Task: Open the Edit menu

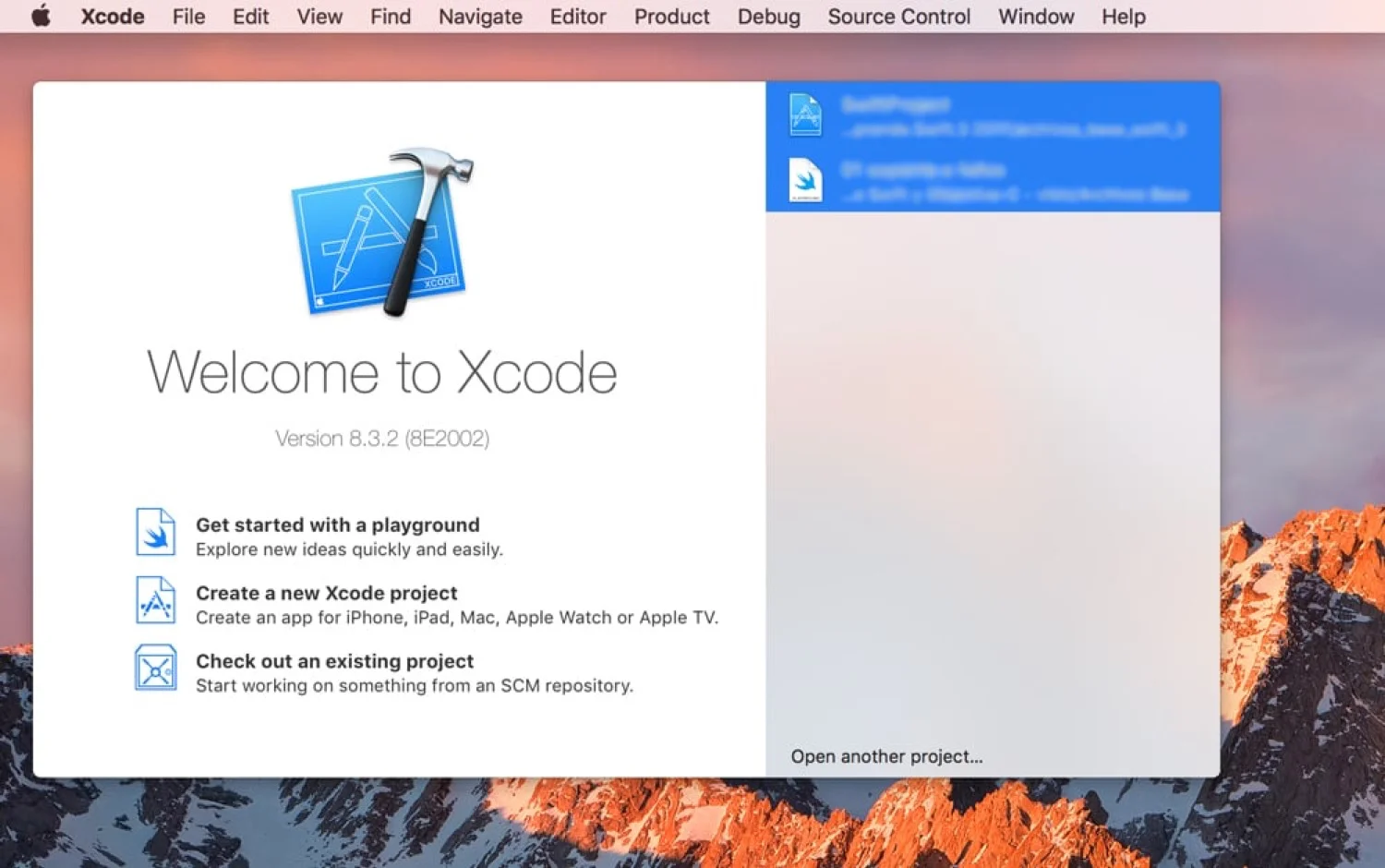Action: [x=250, y=17]
